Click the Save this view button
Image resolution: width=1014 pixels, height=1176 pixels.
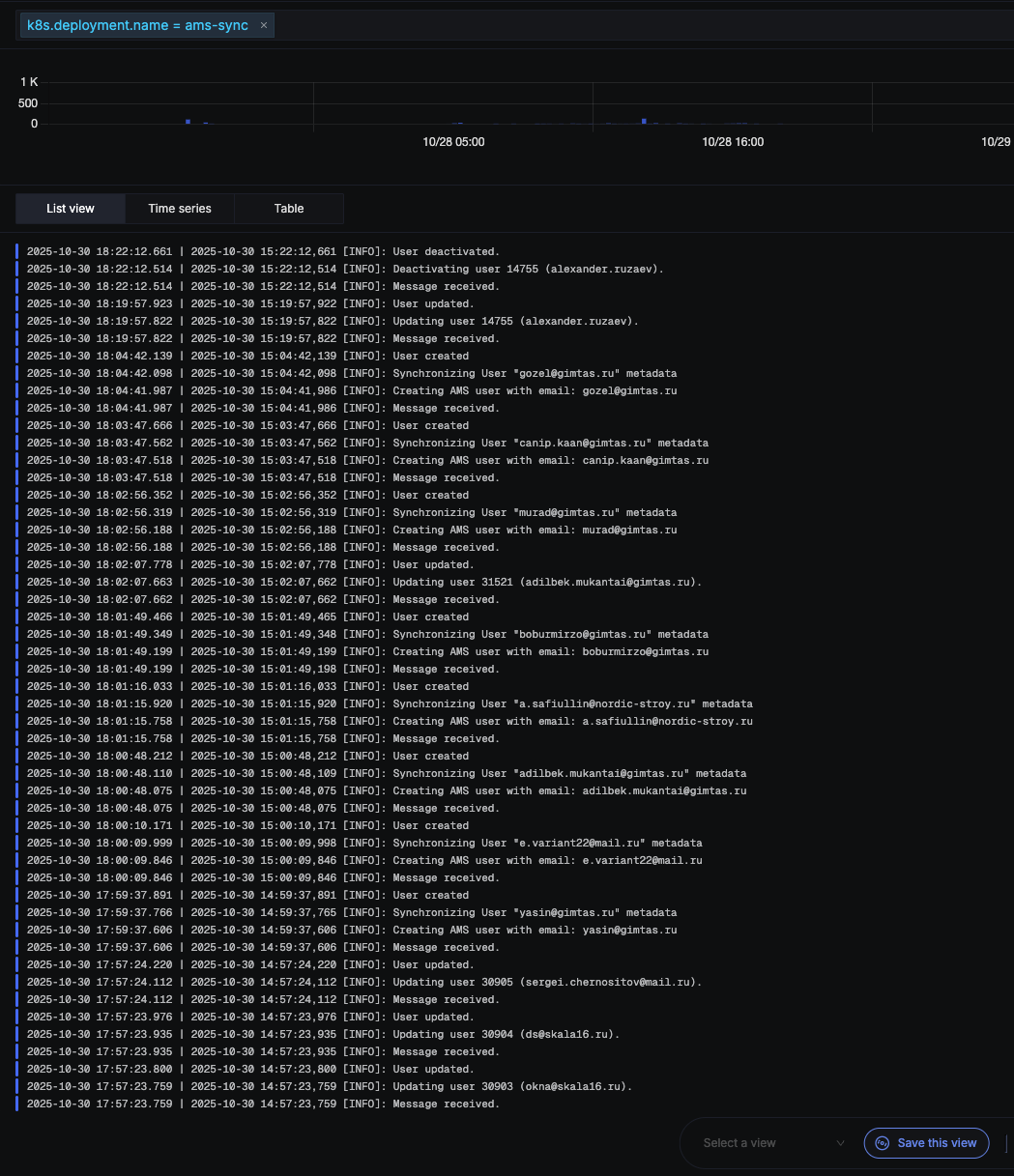point(926,1143)
